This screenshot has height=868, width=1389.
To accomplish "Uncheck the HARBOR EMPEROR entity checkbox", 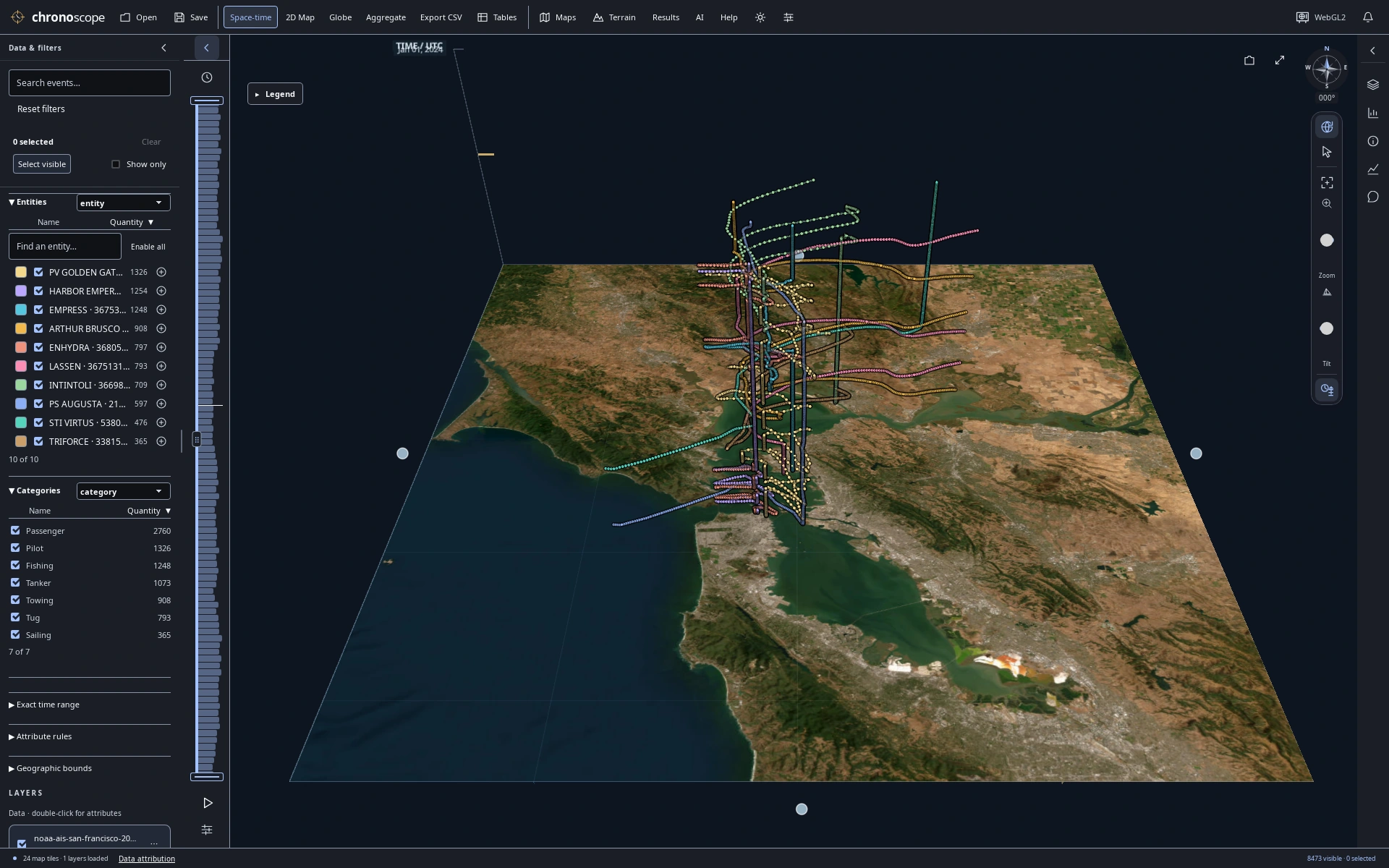I will (x=38, y=291).
